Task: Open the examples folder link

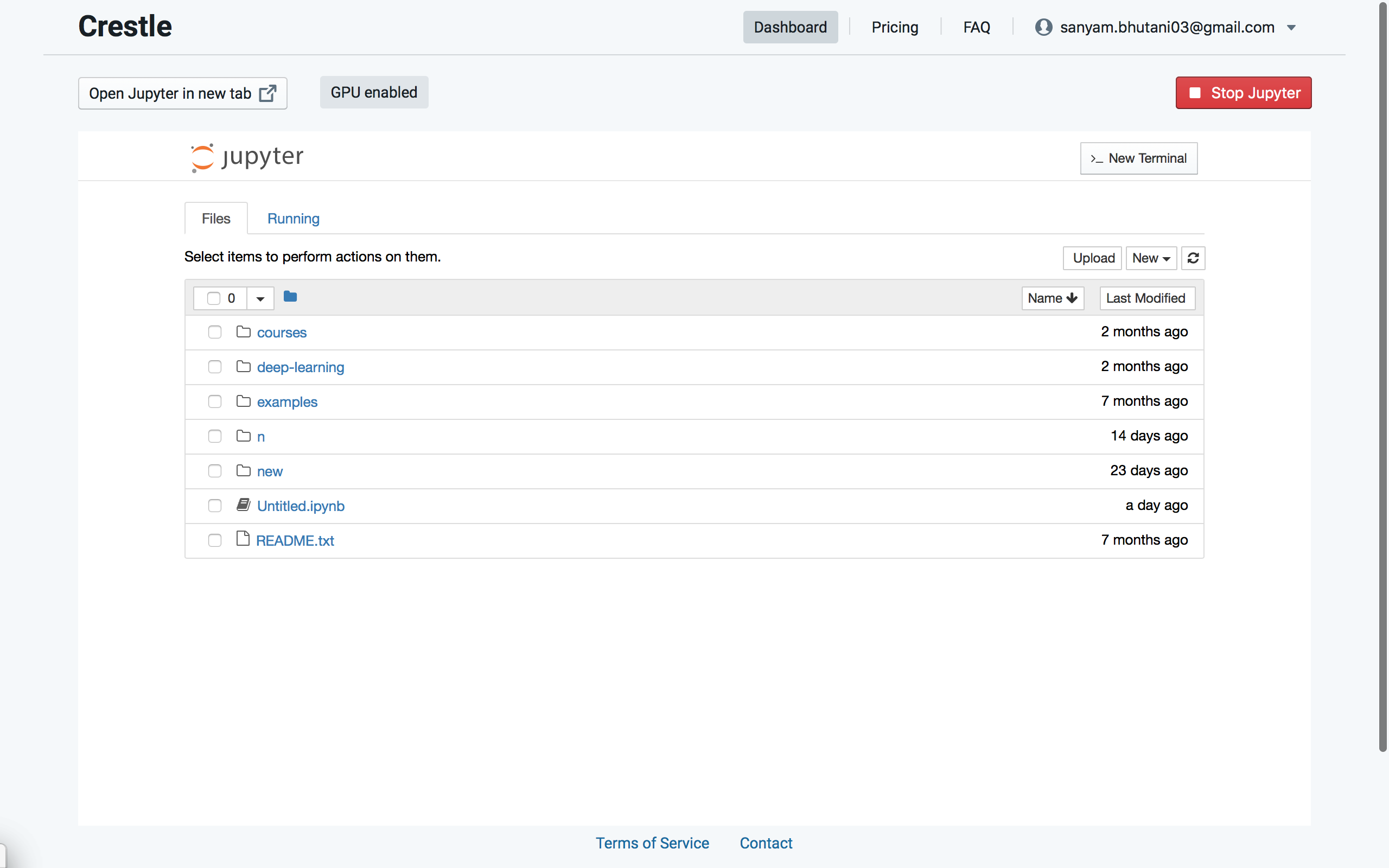Action: (287, 402)
